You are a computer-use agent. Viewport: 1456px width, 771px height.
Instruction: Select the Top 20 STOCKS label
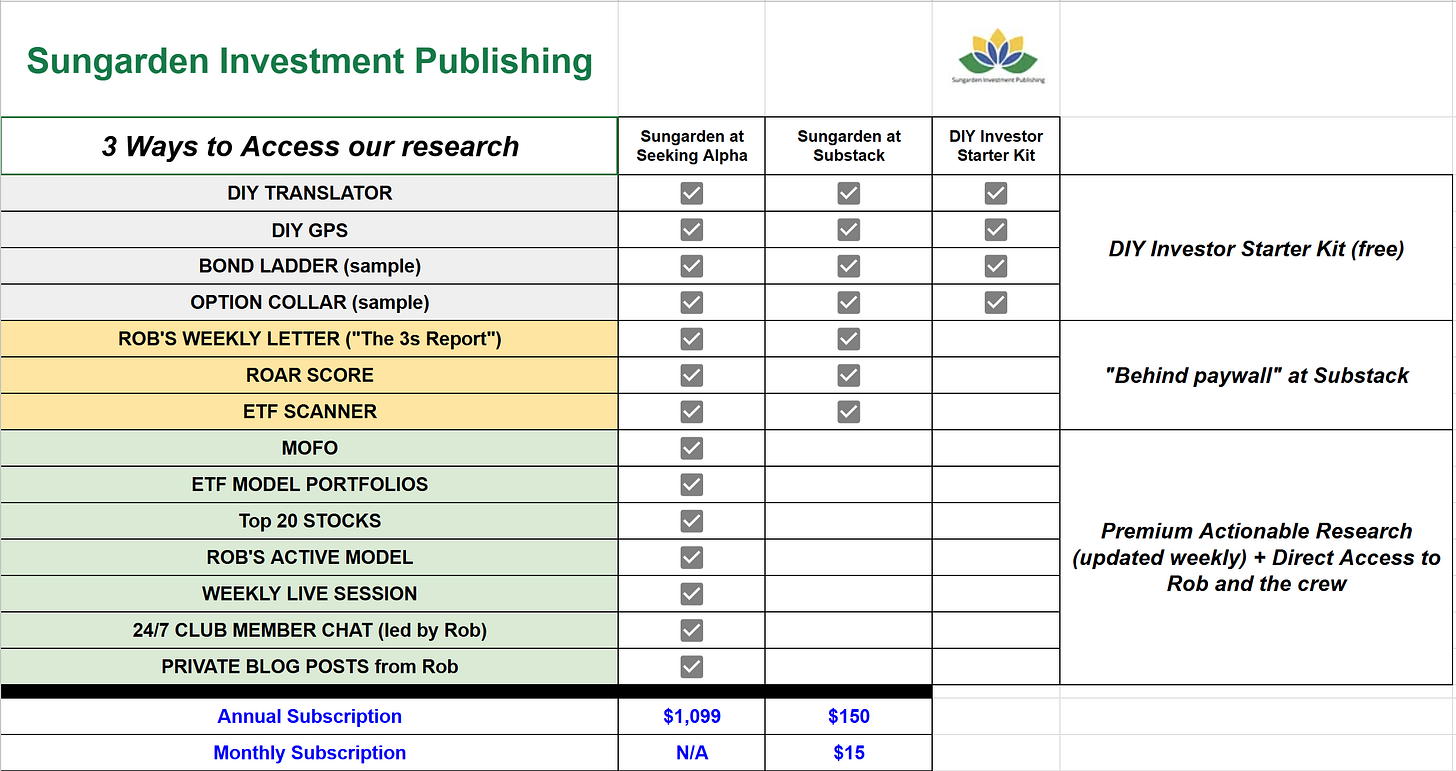point(310,521)
